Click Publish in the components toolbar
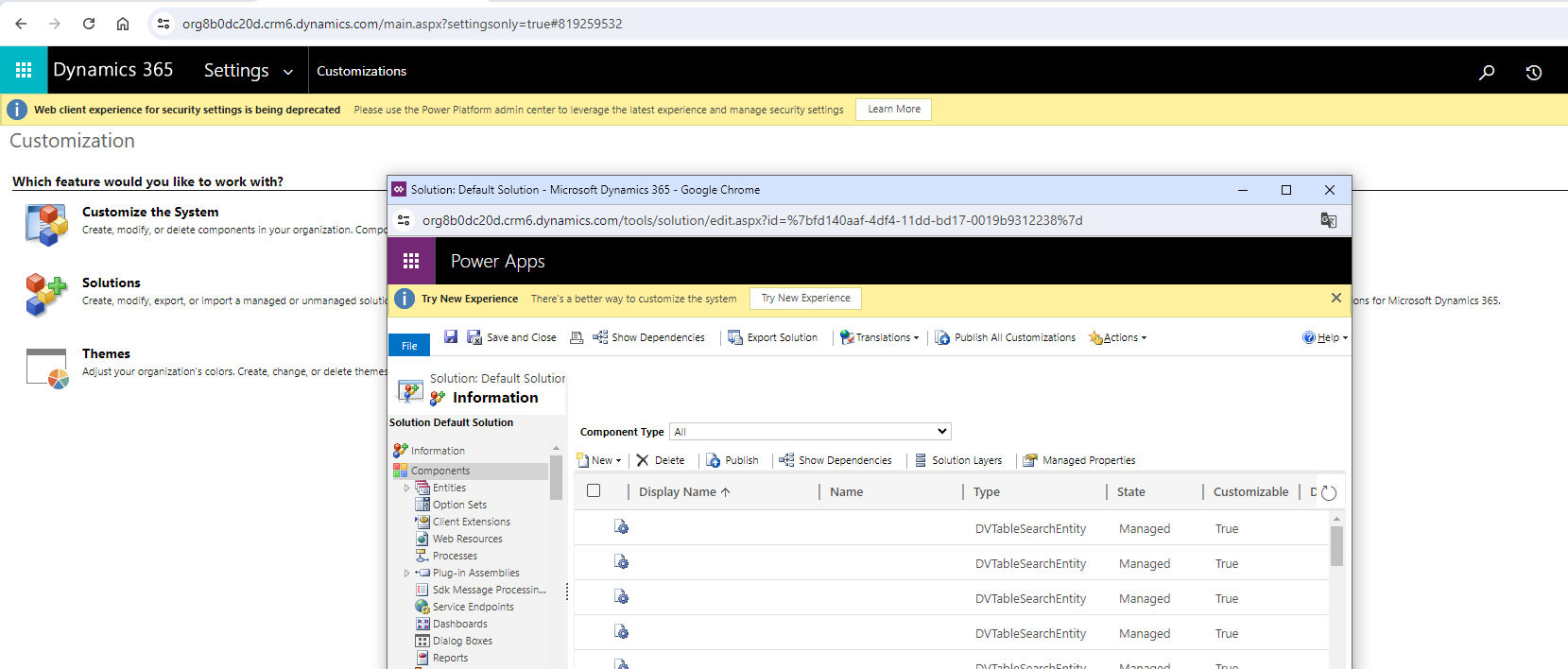This screenshot has height=669, width=1568. [x=732, y=460]
